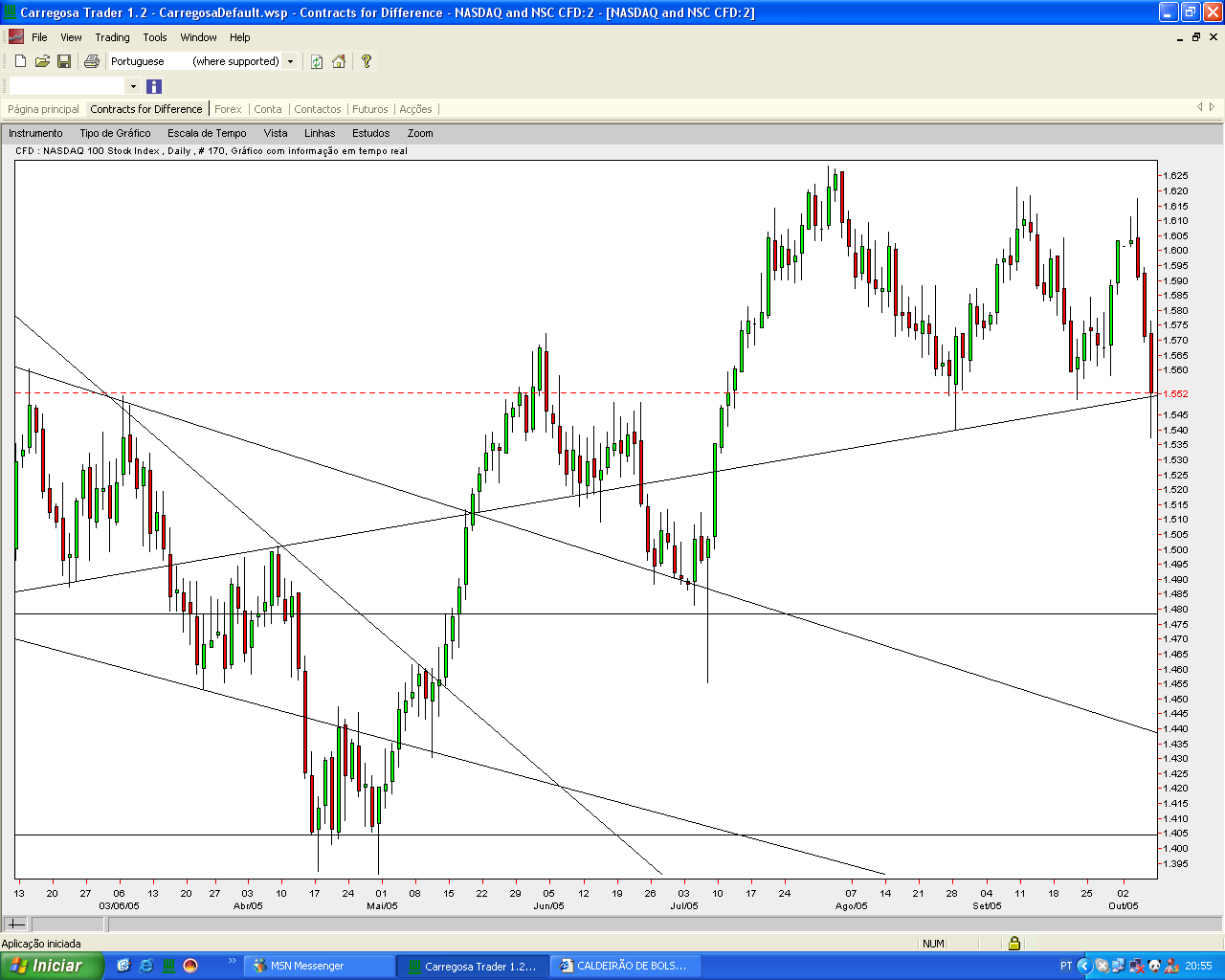Click the Carregosa app icon beside File

15,37
